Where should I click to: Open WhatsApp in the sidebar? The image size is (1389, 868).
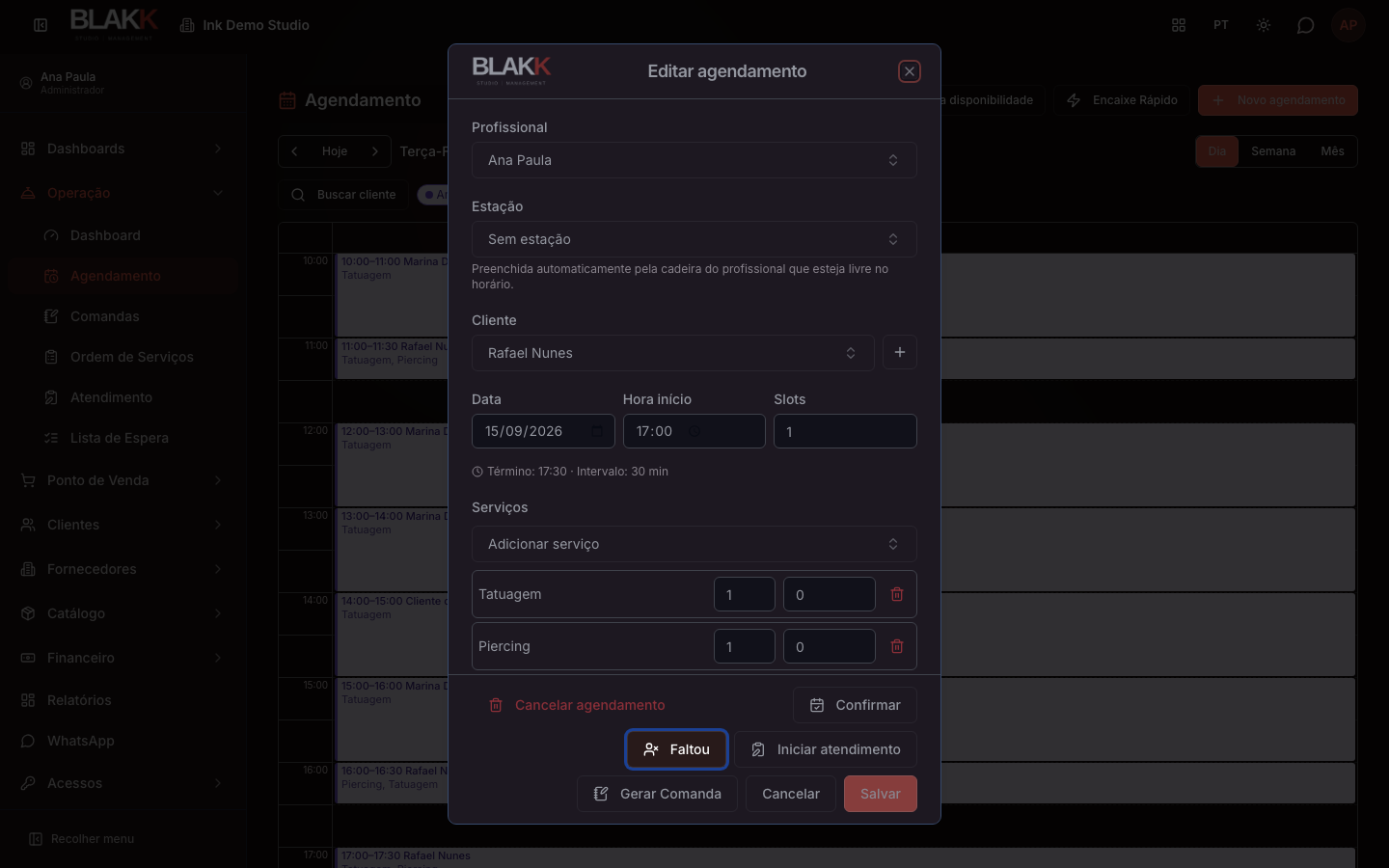pyautogui.click(x=122, y=741)
